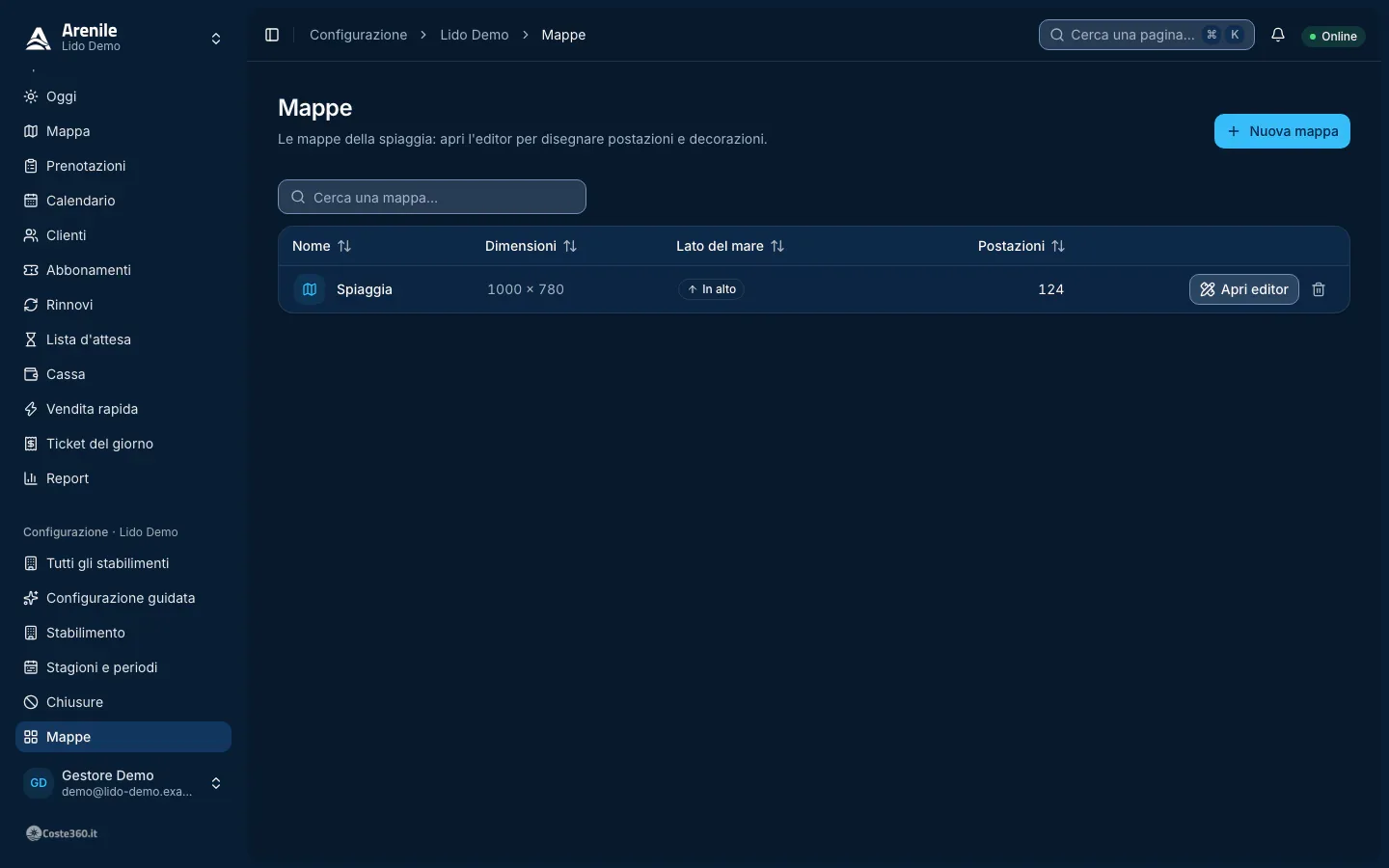Open the Chiusure page

tap(123, 702)
